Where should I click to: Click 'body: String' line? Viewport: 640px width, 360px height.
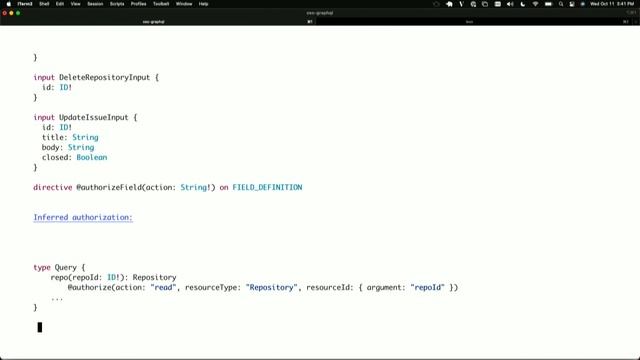pyautogui.click(x=68, y=147)
